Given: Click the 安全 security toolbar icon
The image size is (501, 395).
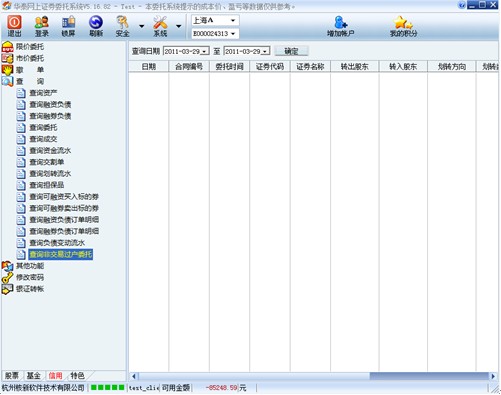Looking at the screenshot, I should click(122, 26).
